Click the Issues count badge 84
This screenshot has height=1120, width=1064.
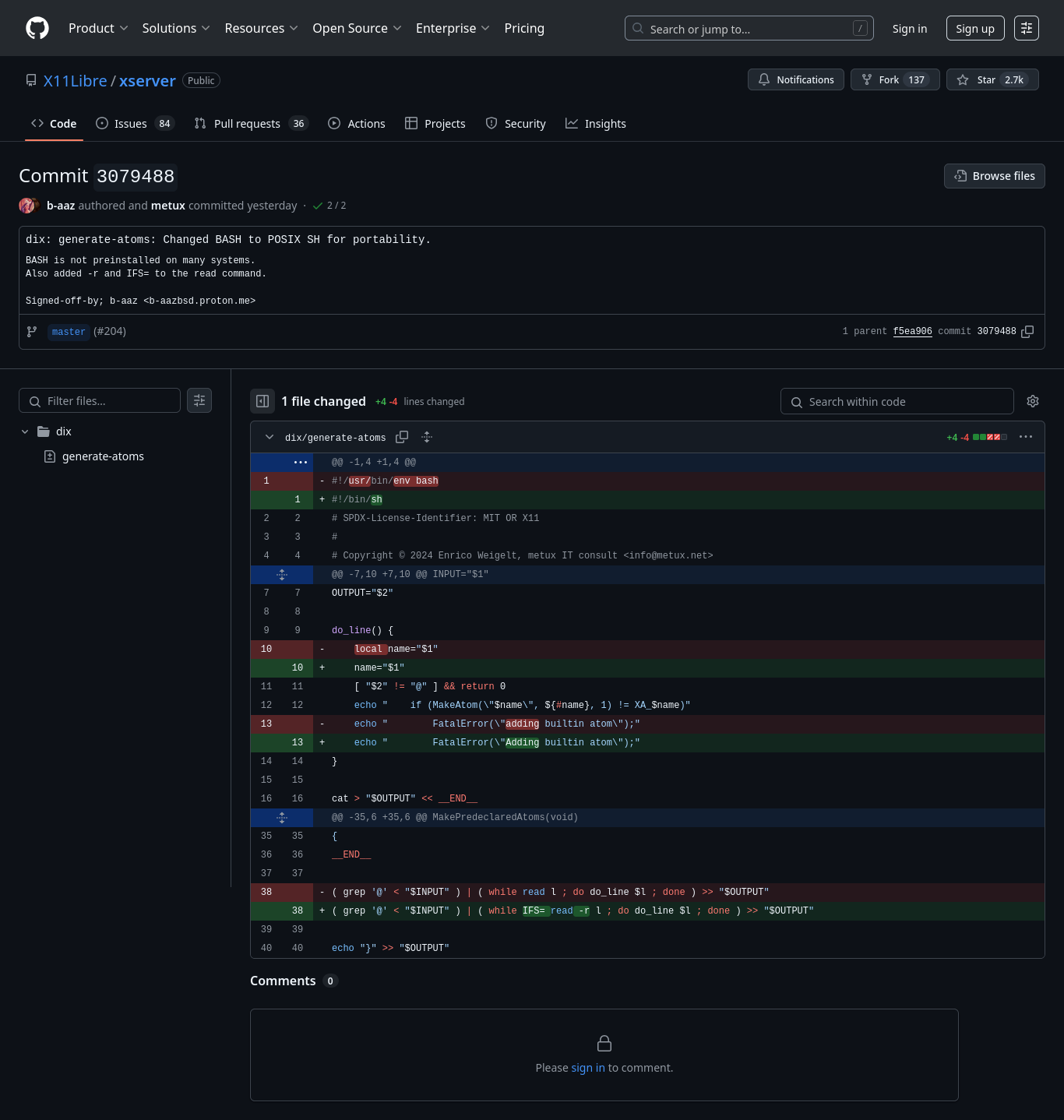[x=164, y=124]
